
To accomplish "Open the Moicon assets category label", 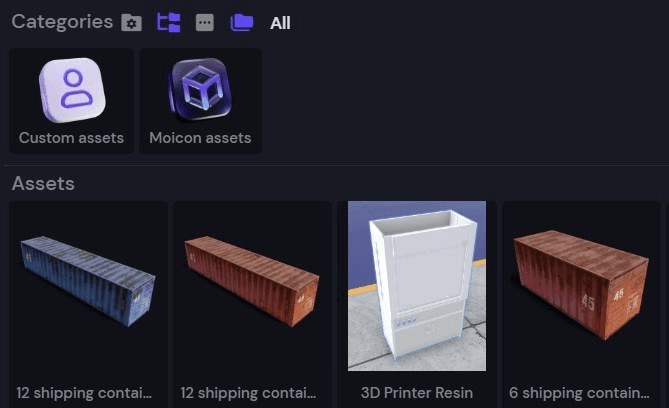I will [200, 138].
